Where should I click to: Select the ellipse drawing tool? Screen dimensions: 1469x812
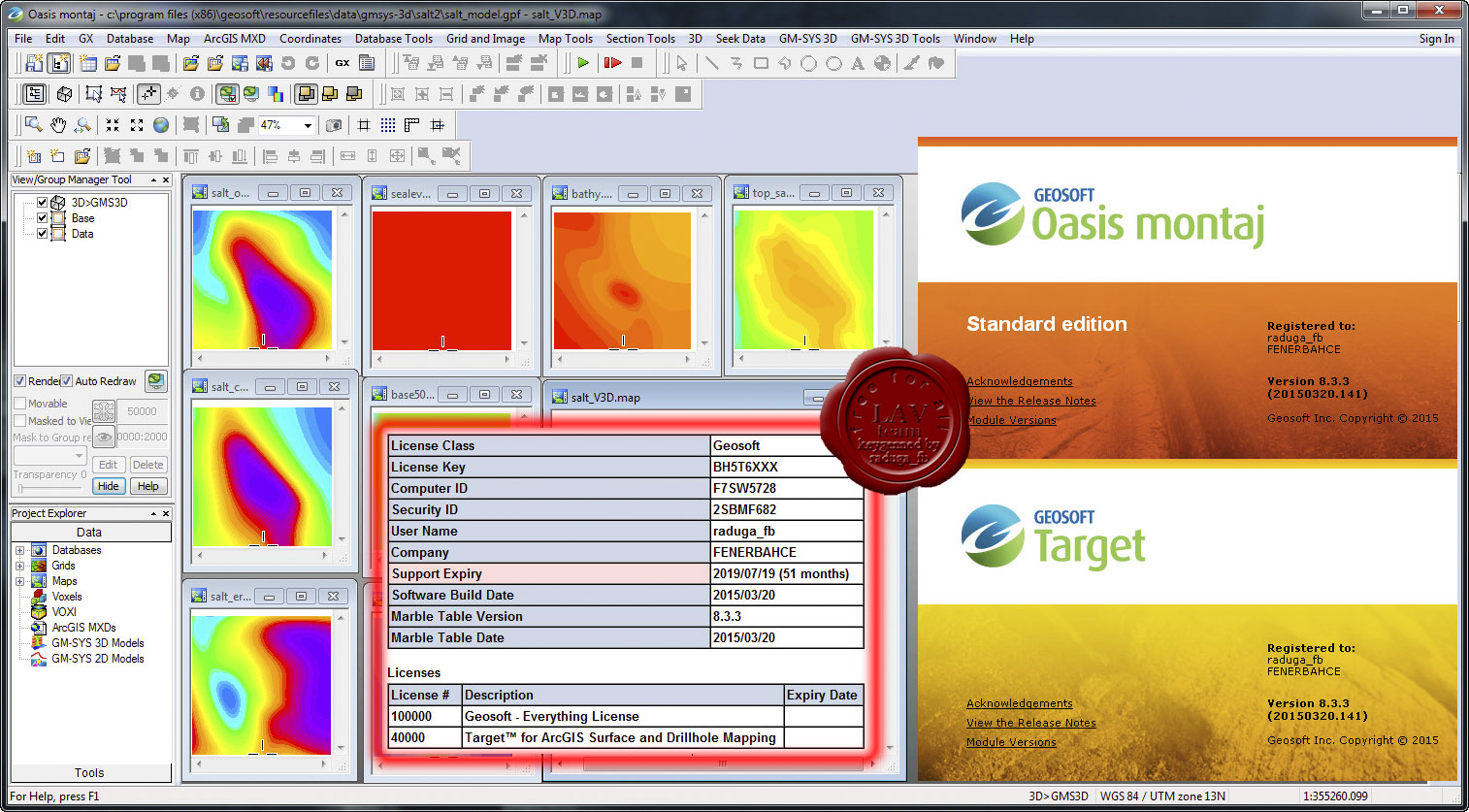[833, 63]
